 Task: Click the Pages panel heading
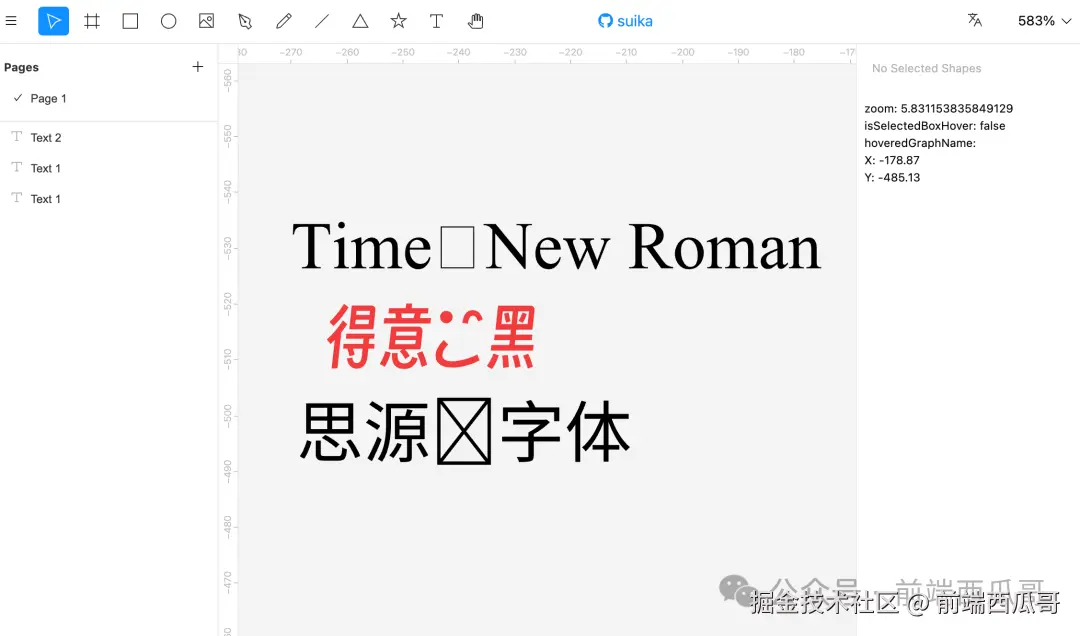tap(21, 67)
